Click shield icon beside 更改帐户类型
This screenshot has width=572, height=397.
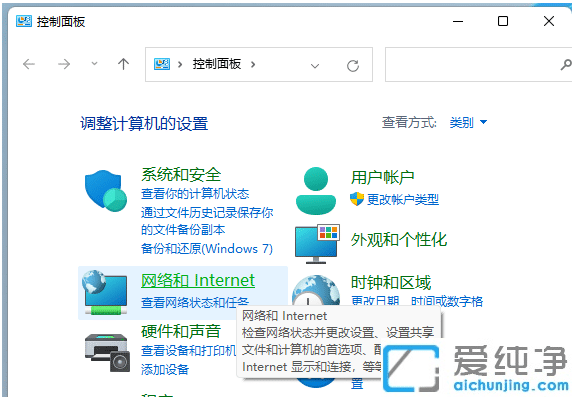(357, 199)
